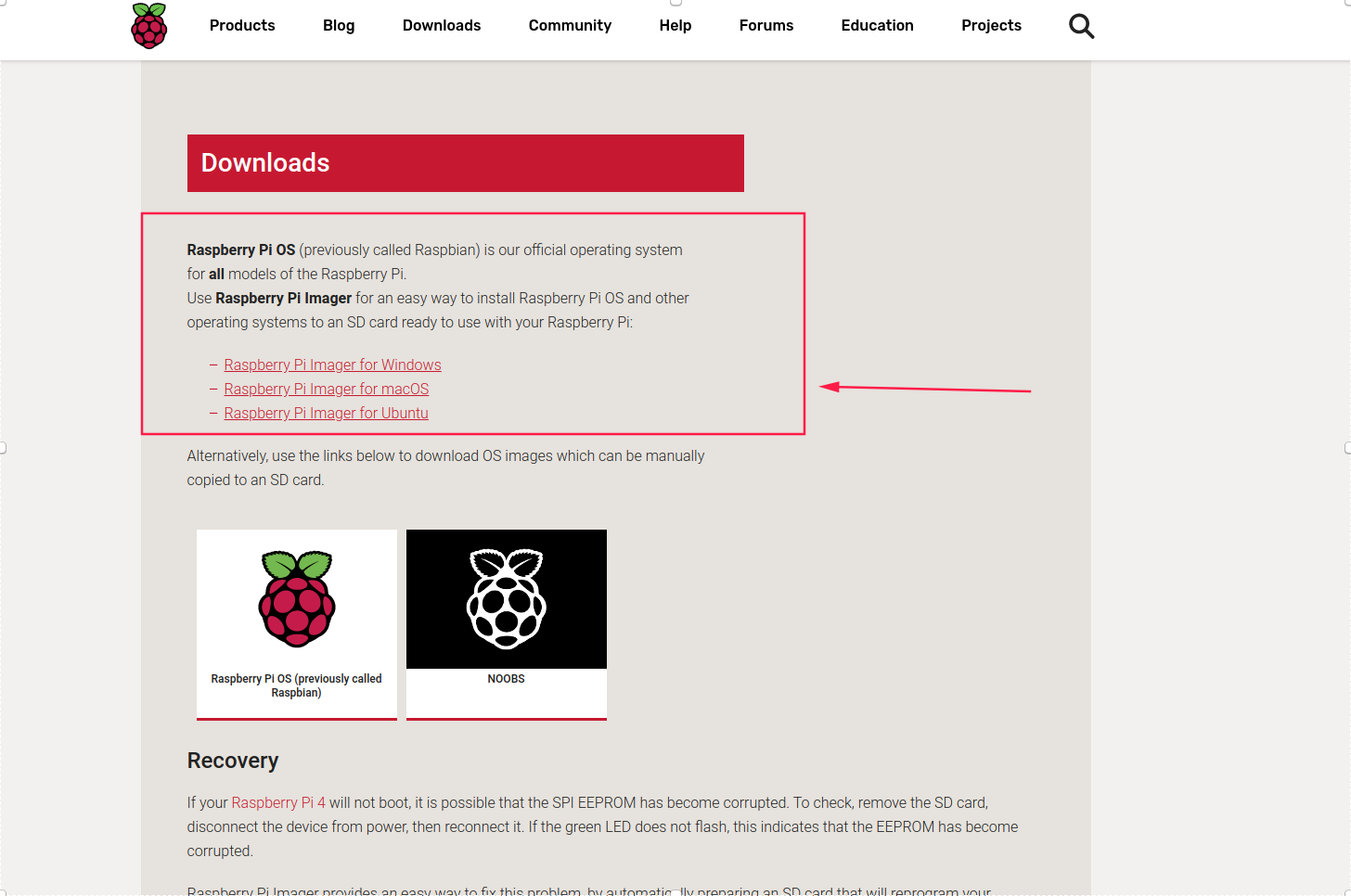Image resolution: width=1351 pixels, height=896 pixels.
Task: Navigate to the Community section
Action: tap(570, 26)
